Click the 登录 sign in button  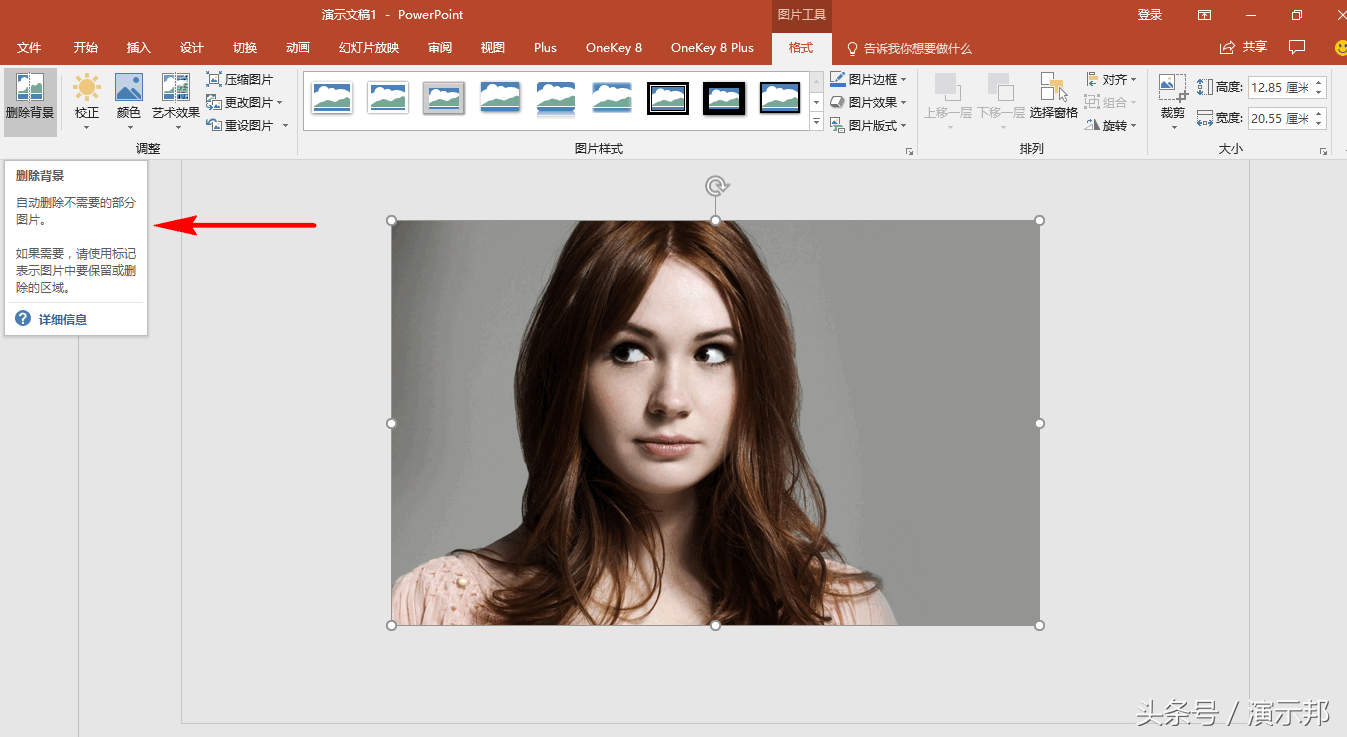[x=1150, y=15]
